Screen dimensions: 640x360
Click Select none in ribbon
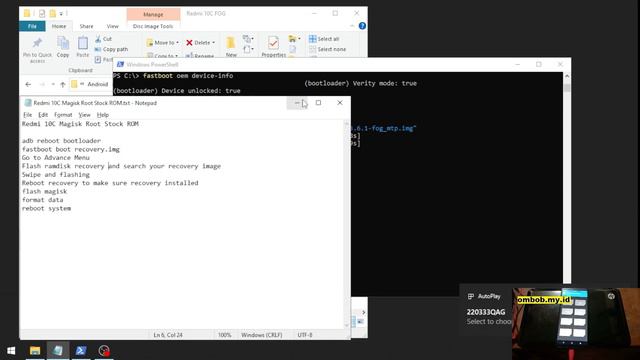click(x=328, y=49)
